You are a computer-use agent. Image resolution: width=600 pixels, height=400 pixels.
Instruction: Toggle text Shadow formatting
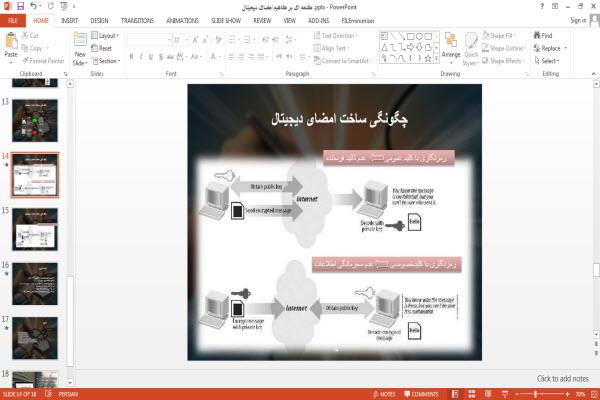161,57
